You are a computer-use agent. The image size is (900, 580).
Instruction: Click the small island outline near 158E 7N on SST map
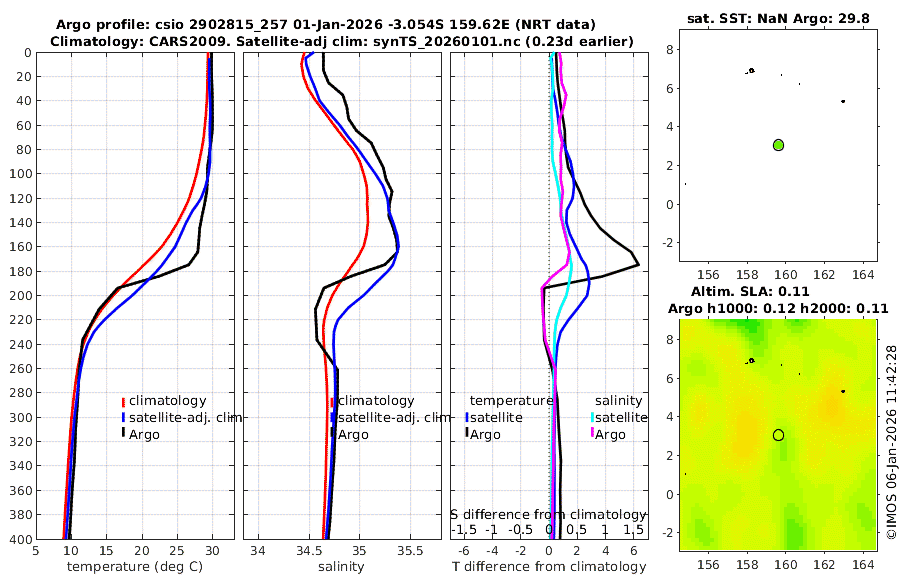751,71
